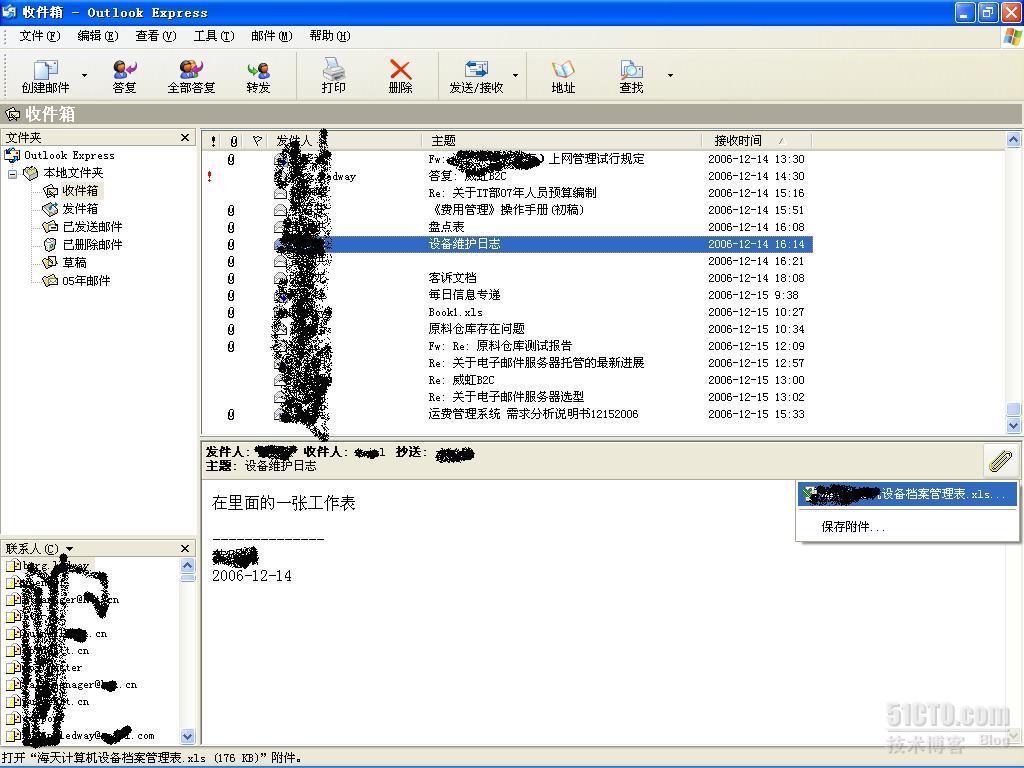Screen dimensions: 1024x768
Task: Select Outlook Express root in folder tree
Action: (60, 155)
